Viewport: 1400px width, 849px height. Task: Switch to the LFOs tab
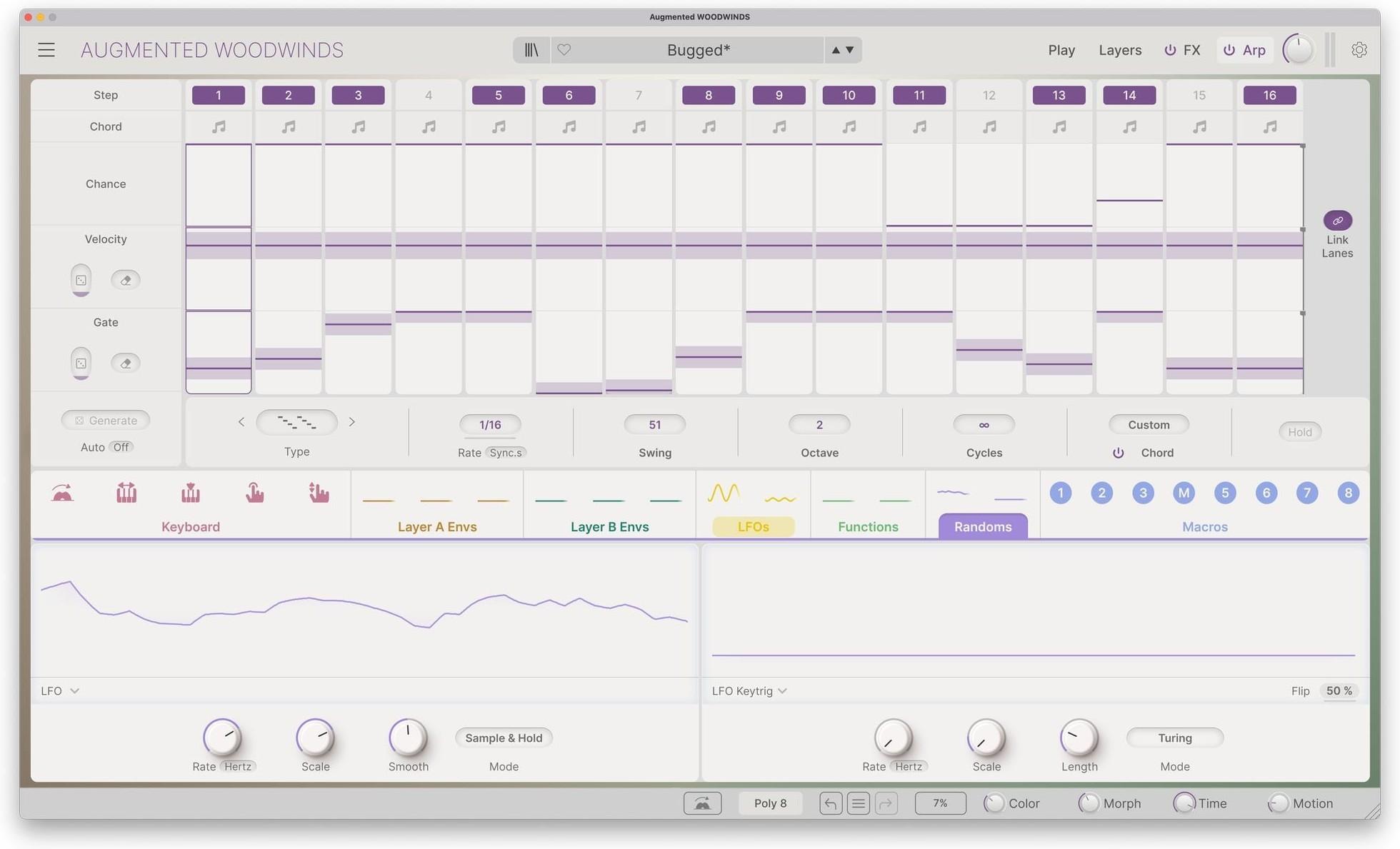point(753,526)
